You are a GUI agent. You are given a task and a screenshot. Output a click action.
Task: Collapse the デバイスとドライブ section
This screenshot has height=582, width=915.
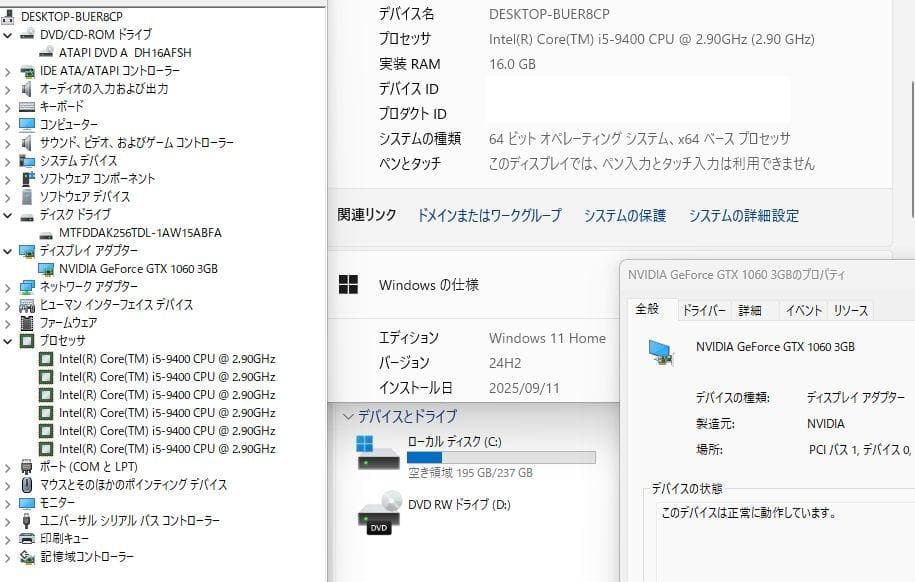click(347, 415)
